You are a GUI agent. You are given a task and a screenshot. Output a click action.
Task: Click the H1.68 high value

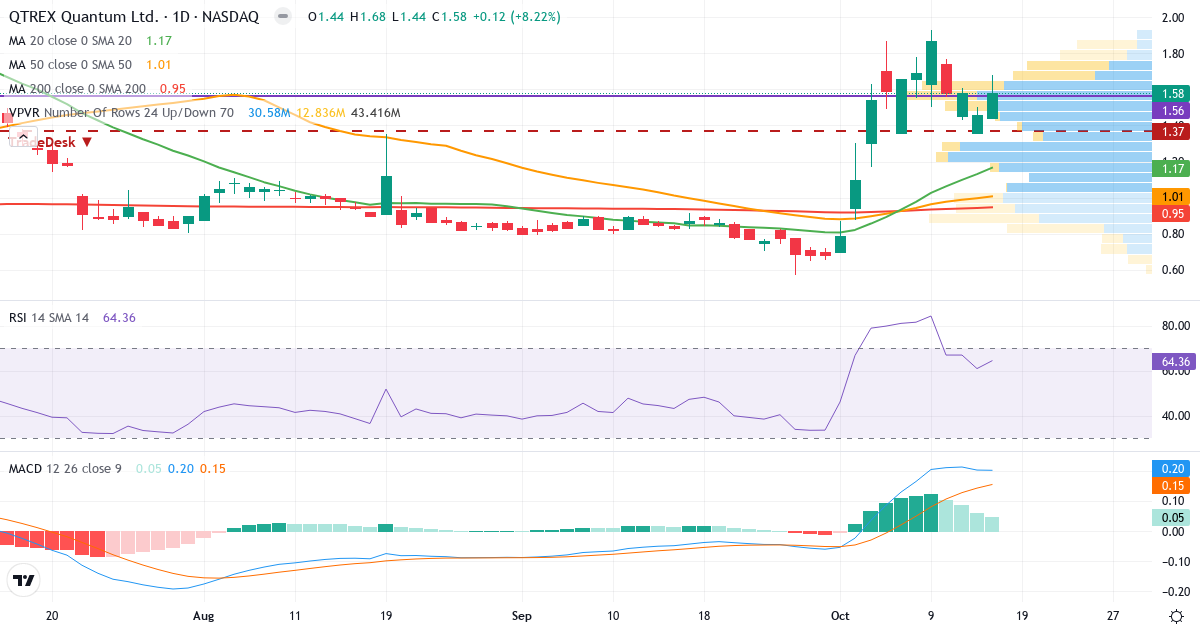coord(367,17)
